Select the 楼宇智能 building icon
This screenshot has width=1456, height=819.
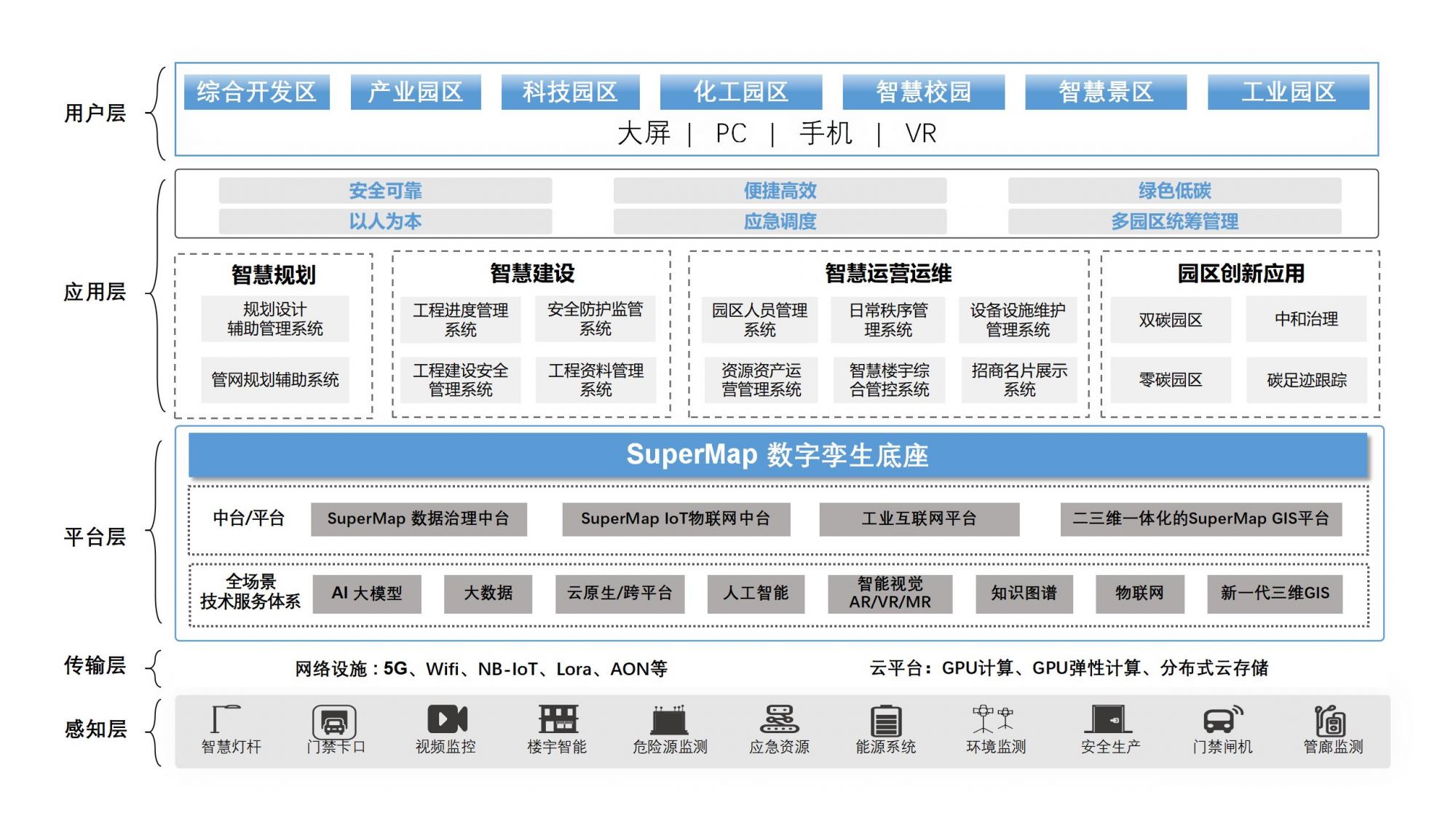pyautogui.click(x=558, y=719)
